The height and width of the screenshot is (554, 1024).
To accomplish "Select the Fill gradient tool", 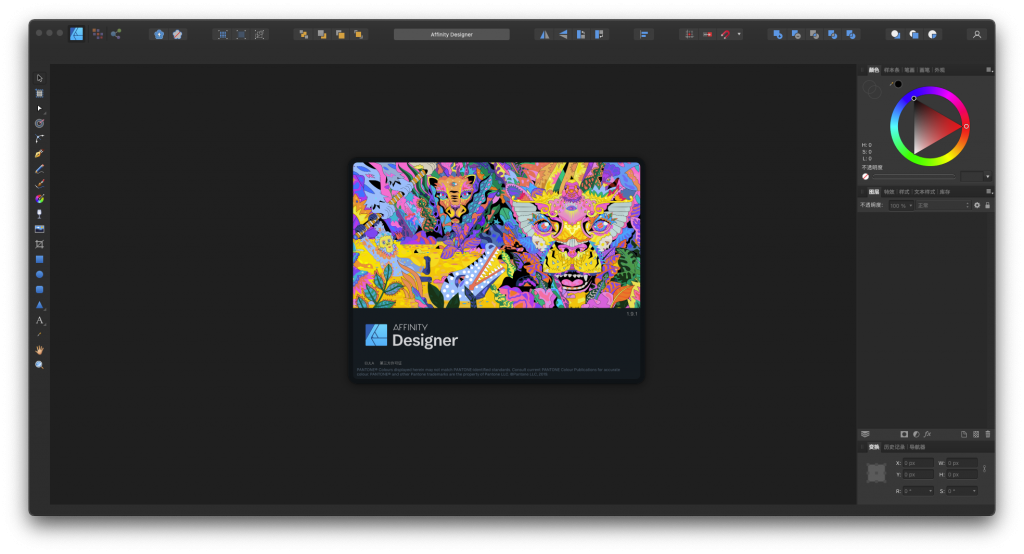I will point(39,199).
